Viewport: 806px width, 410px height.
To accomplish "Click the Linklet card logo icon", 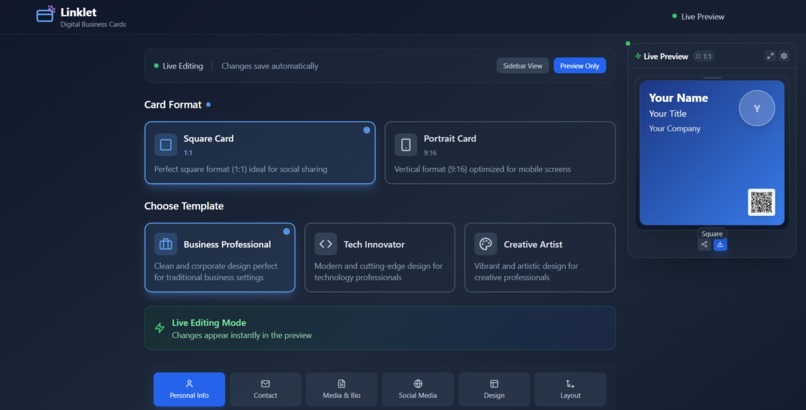I will click(x=45, y=14).
